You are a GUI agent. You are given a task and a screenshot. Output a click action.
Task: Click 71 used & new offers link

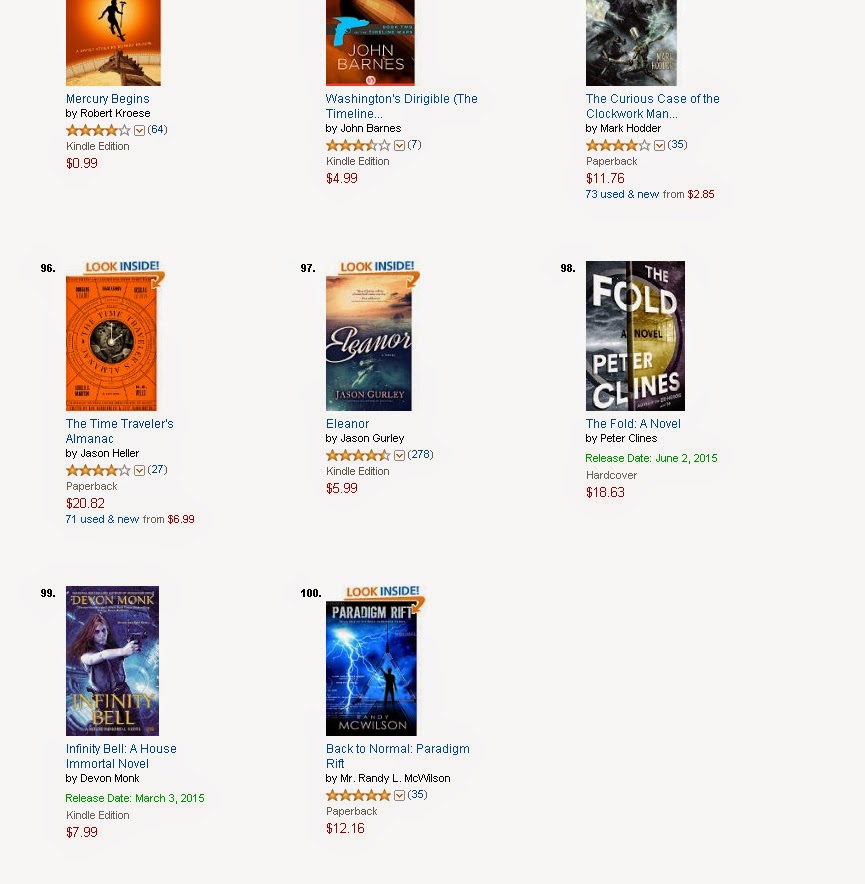(102, 519)
